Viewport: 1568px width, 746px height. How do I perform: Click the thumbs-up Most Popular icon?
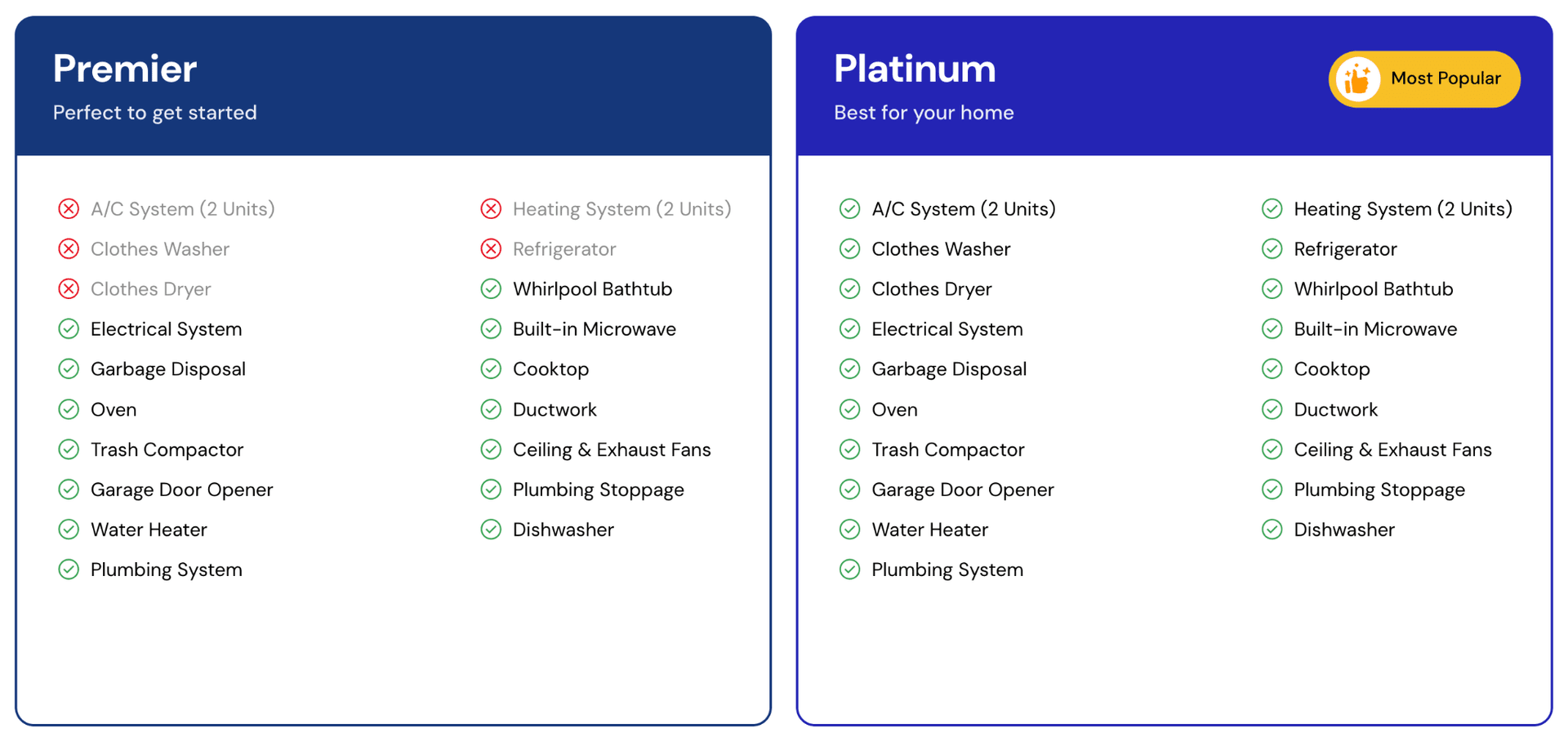pos(1357,79)
